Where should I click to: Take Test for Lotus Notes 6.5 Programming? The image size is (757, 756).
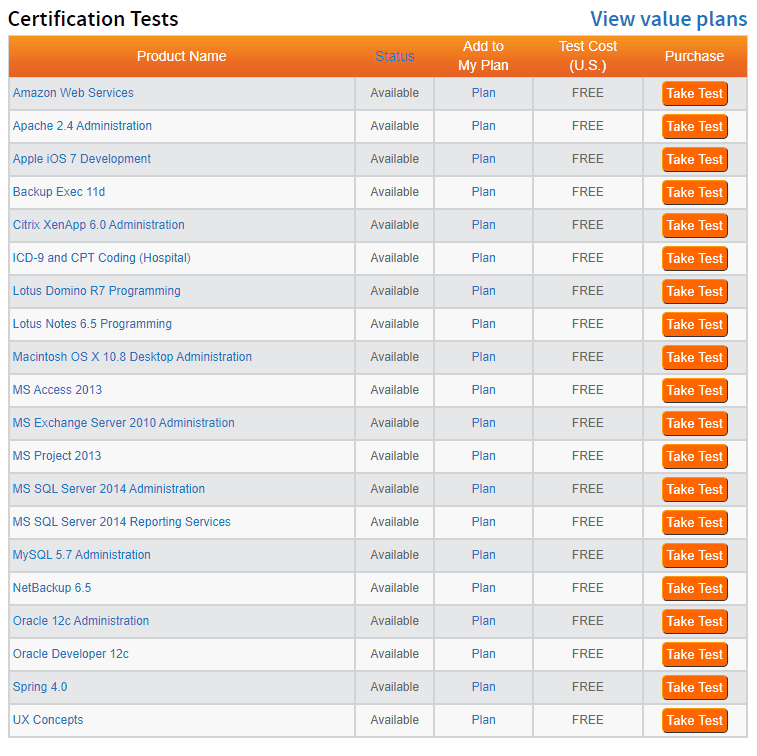click(x=694, y=324)
